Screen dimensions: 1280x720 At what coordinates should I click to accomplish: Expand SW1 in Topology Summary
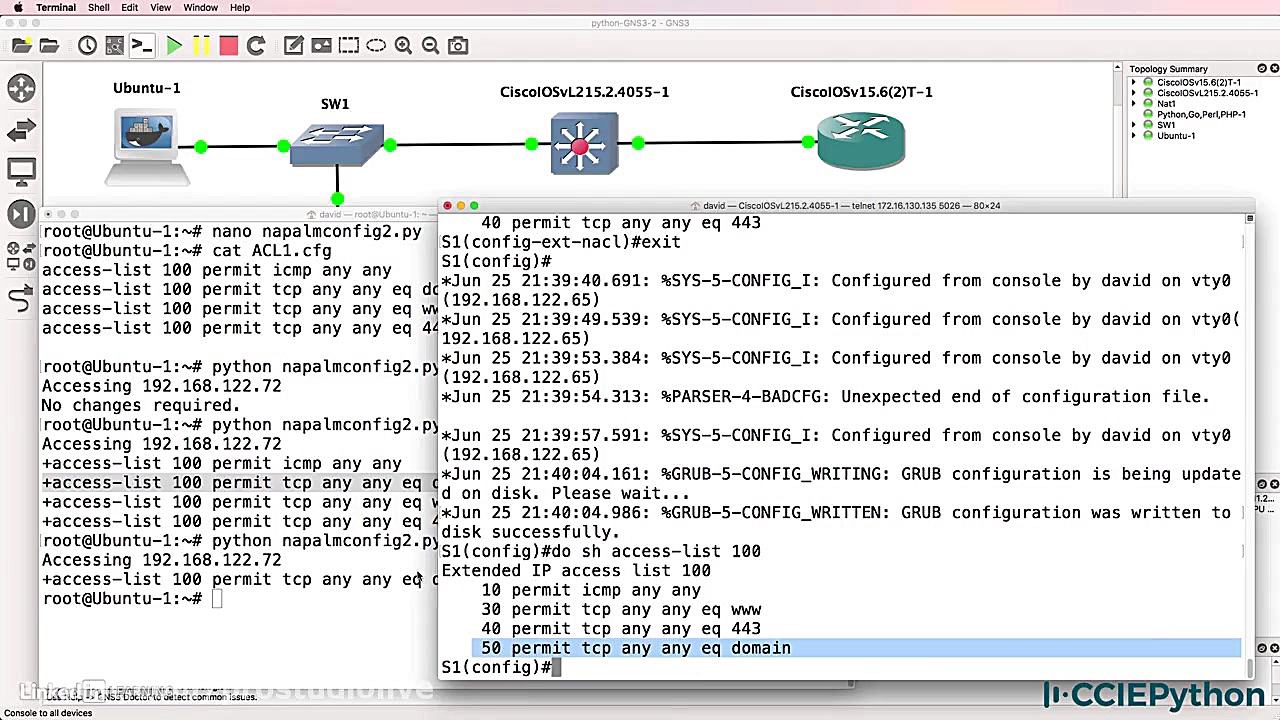click(x=1134, y=125)
